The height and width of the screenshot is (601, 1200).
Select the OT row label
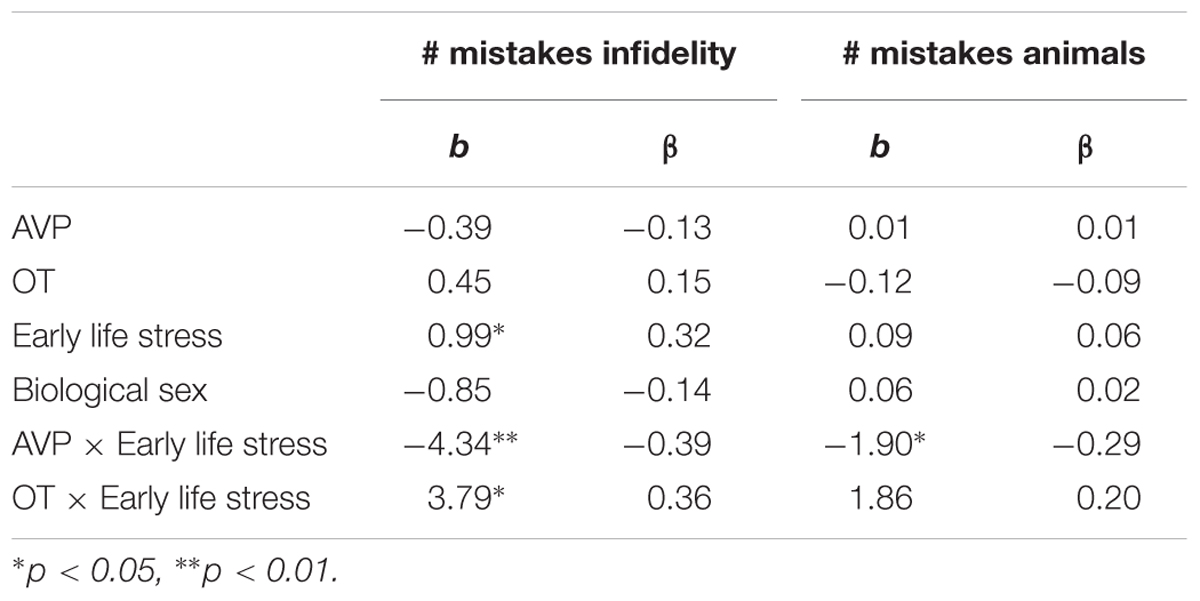(33, 282)
